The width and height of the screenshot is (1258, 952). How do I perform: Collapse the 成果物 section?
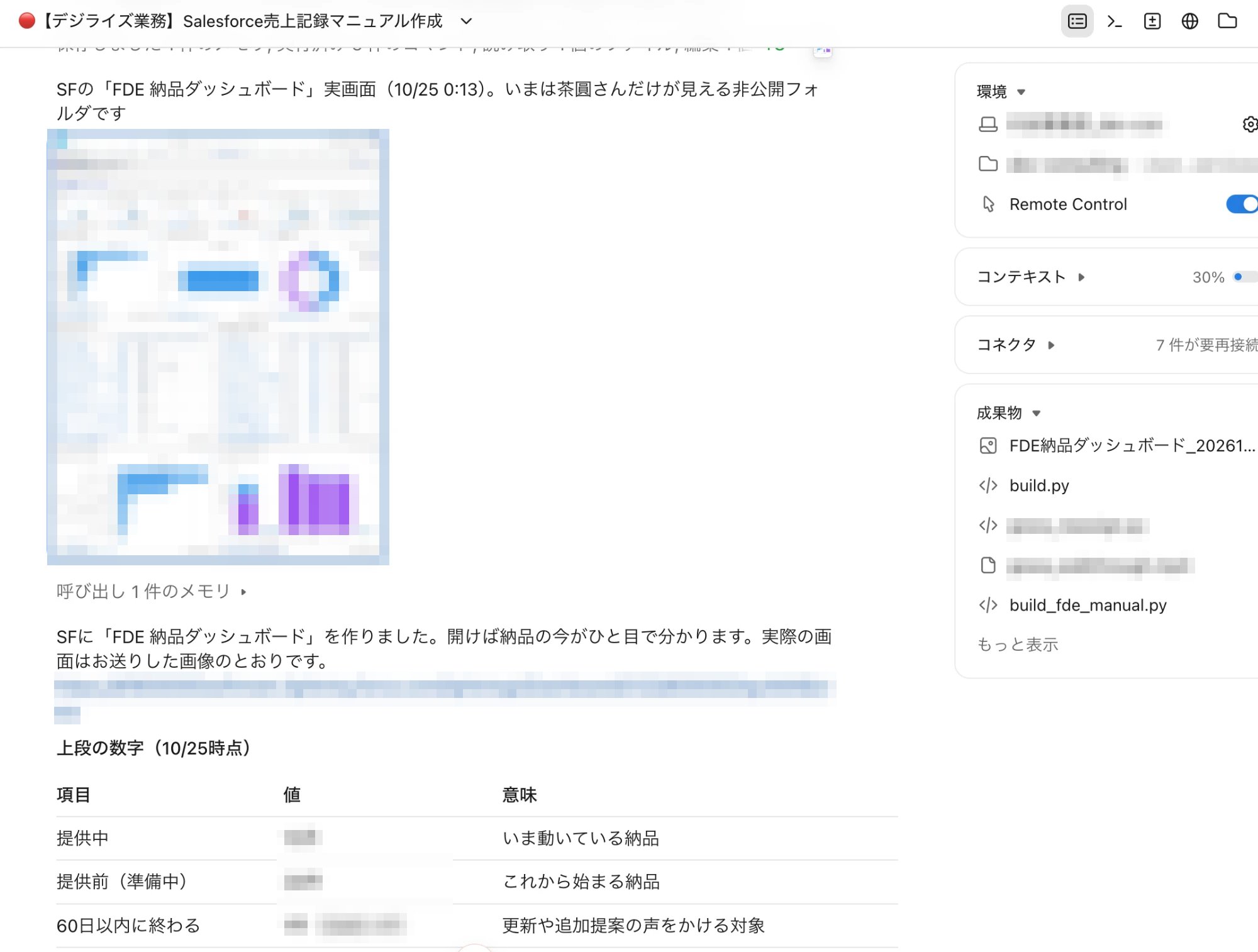point(1009,413)
